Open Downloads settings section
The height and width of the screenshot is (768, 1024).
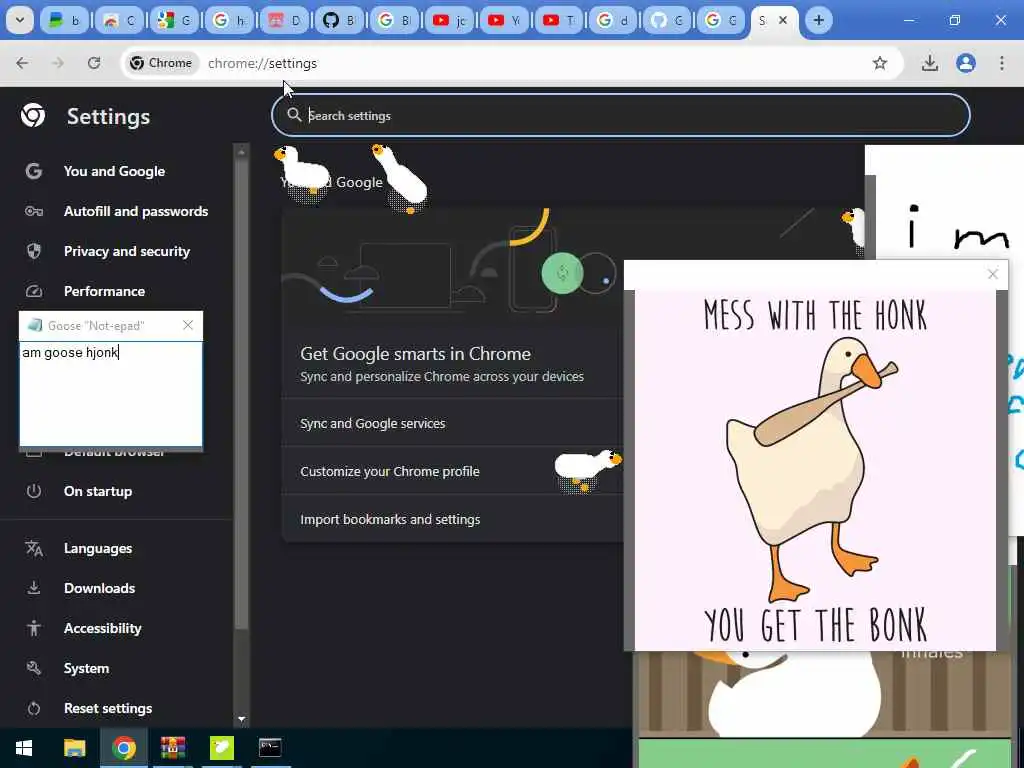(99, 588)
